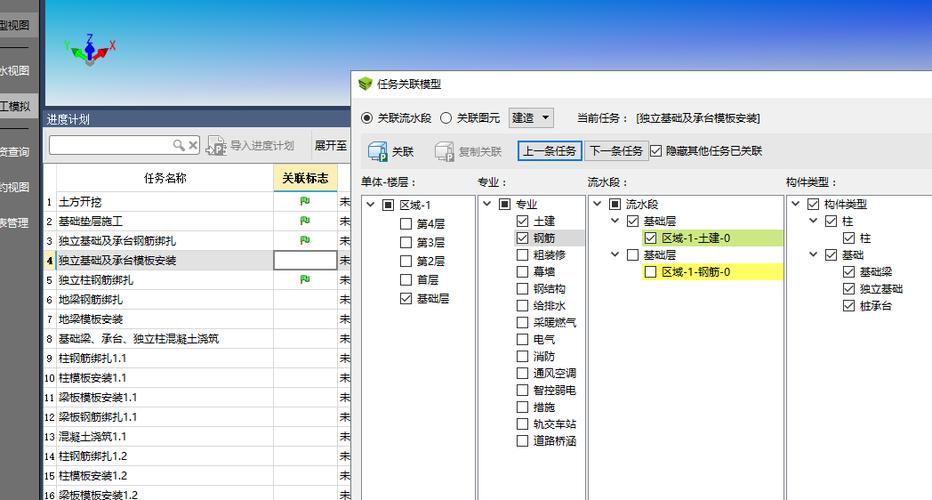Check the 幕墙 discipline checkbox
932x500 pixels.
[x=522, y=272]
